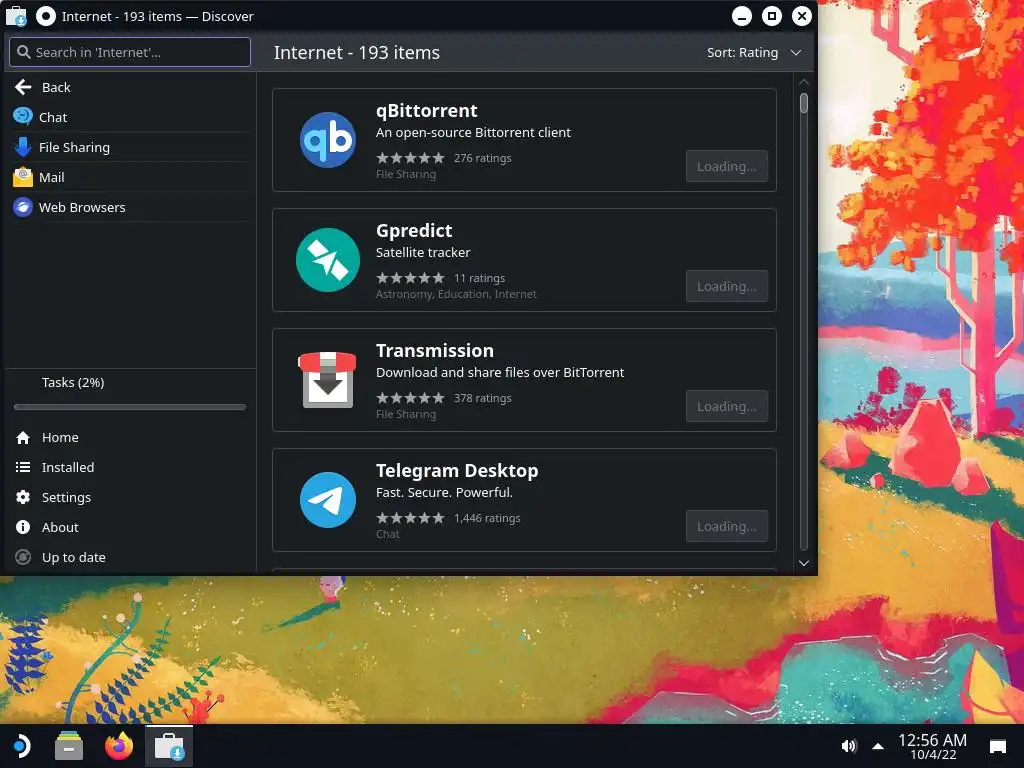This screenshot has width=1024, height=768.
Task: Open the Telegram Desktop title text
Action: [457, 470]
